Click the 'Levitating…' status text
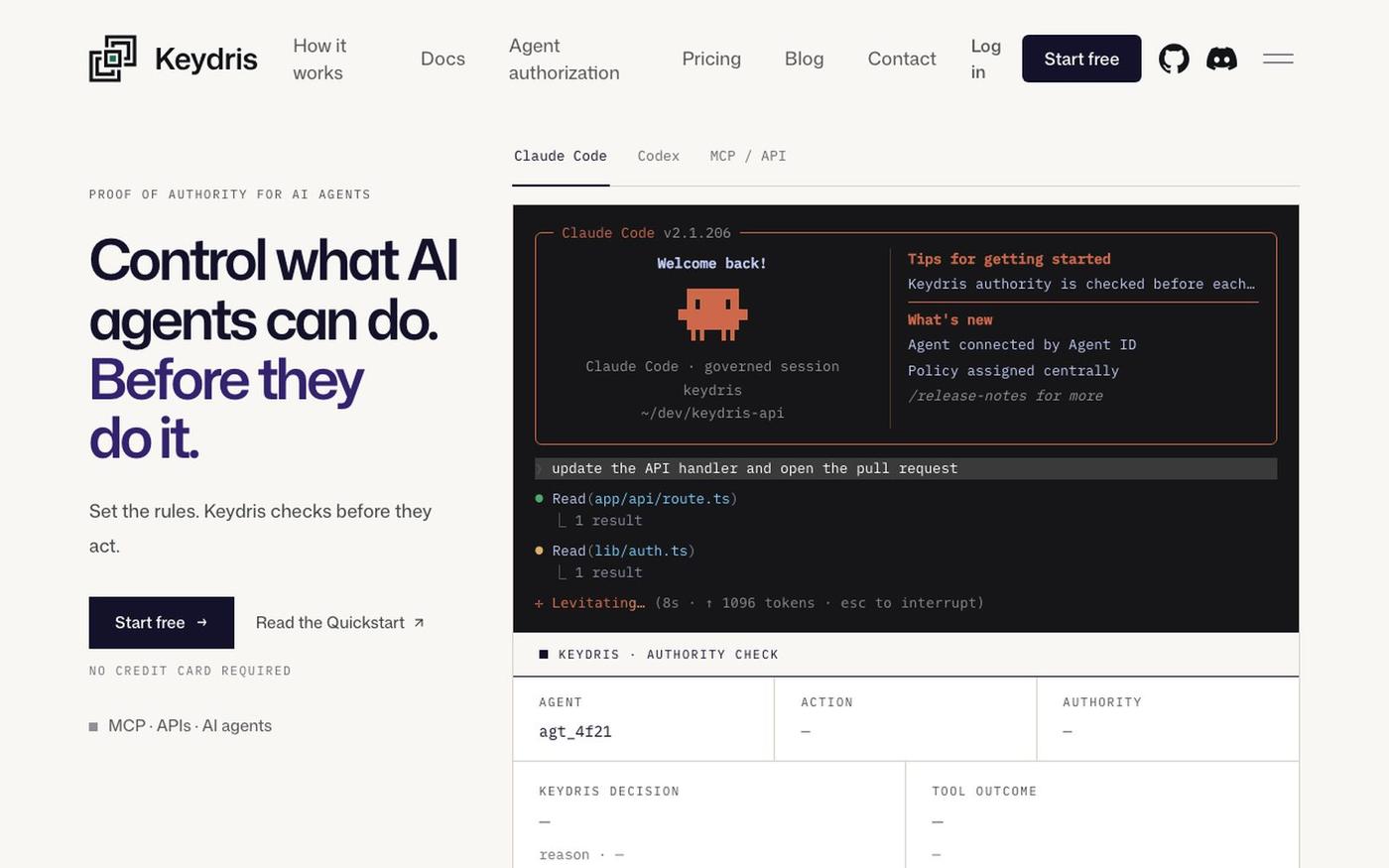 pyautogui.click(x=598, y=603)
